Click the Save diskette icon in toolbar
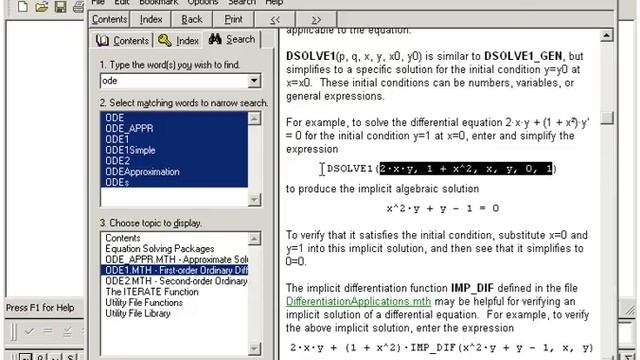The width and height of the screenshot is (640, 360). pos(60,6)
